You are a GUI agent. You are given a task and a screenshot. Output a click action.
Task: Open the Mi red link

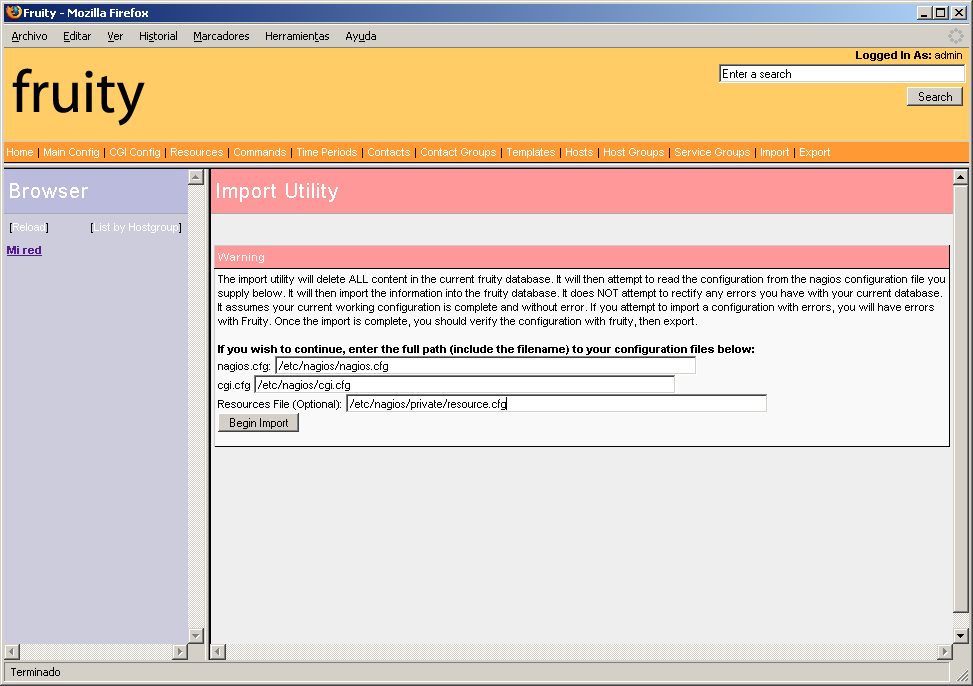[24, 250]
